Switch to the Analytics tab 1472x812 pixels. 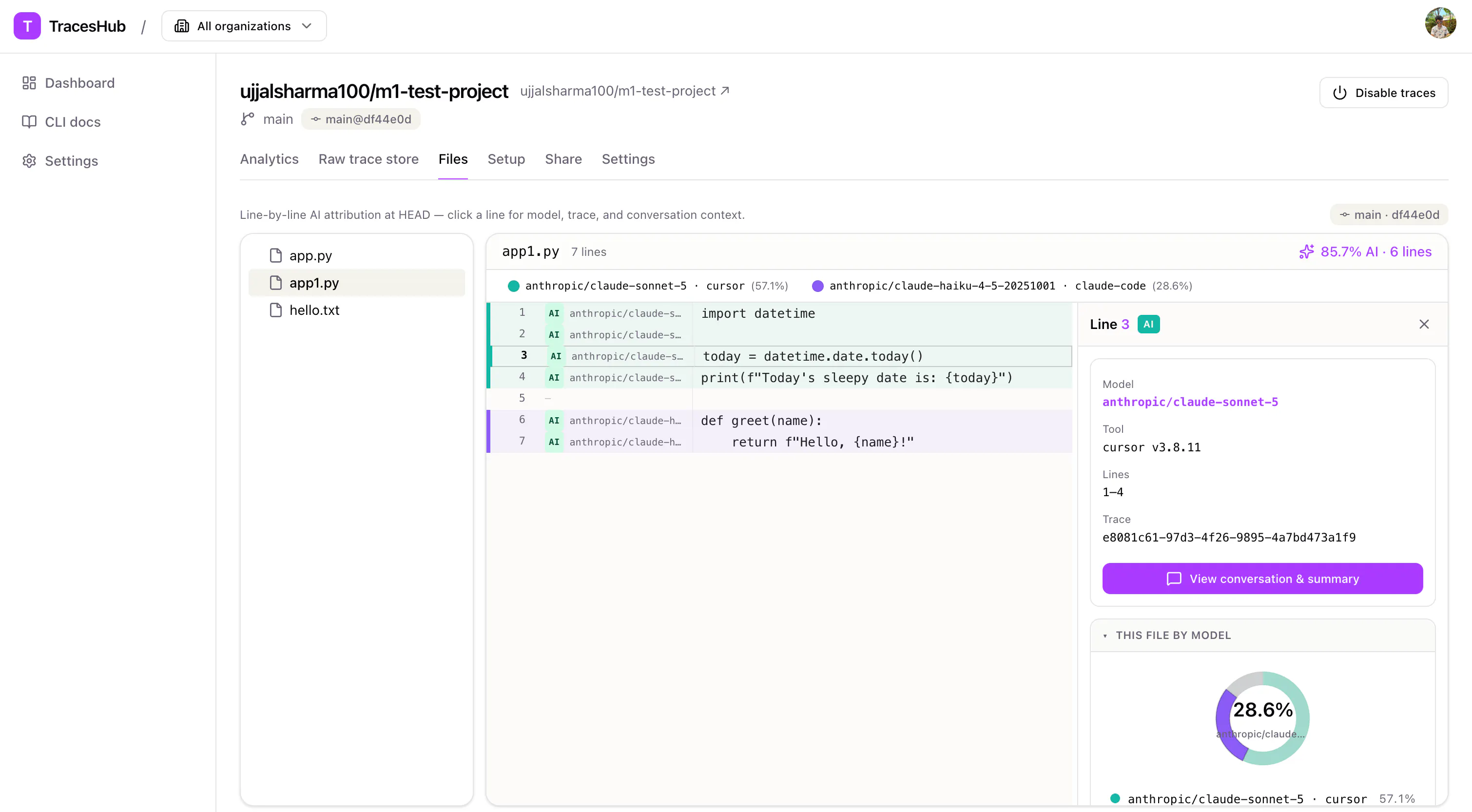[269, 159]
